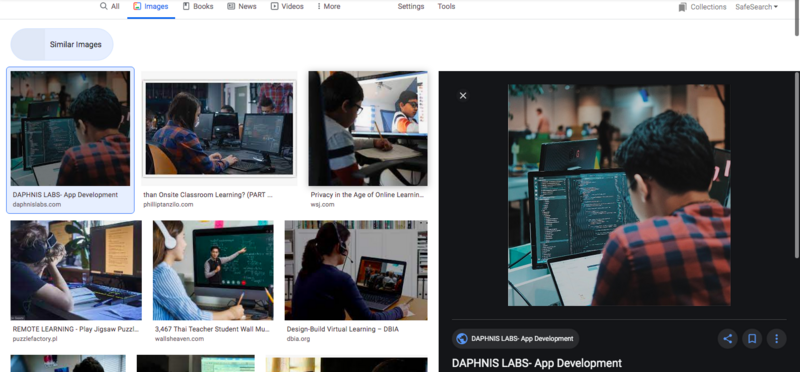Click the News tab newspaper icon
The width and height of the screenshot is (800, 372).
[x=231, y=6]
